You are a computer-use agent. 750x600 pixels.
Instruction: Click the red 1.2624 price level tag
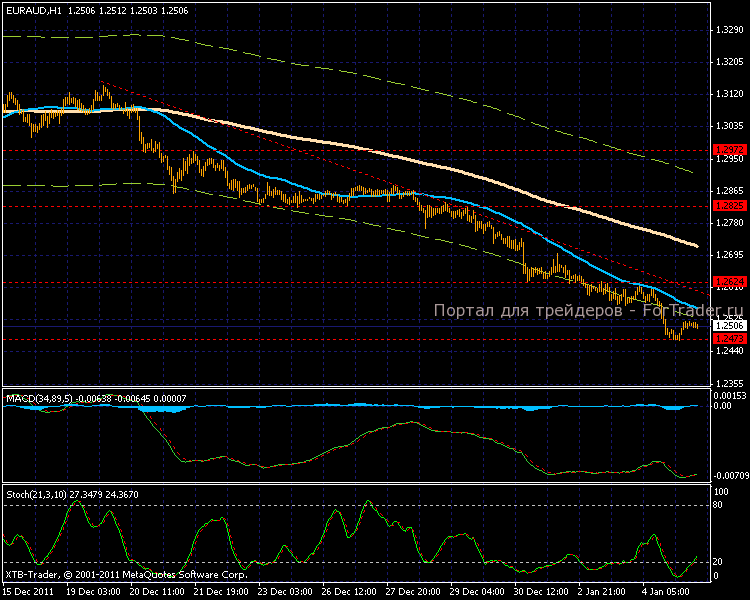(727, 282)
